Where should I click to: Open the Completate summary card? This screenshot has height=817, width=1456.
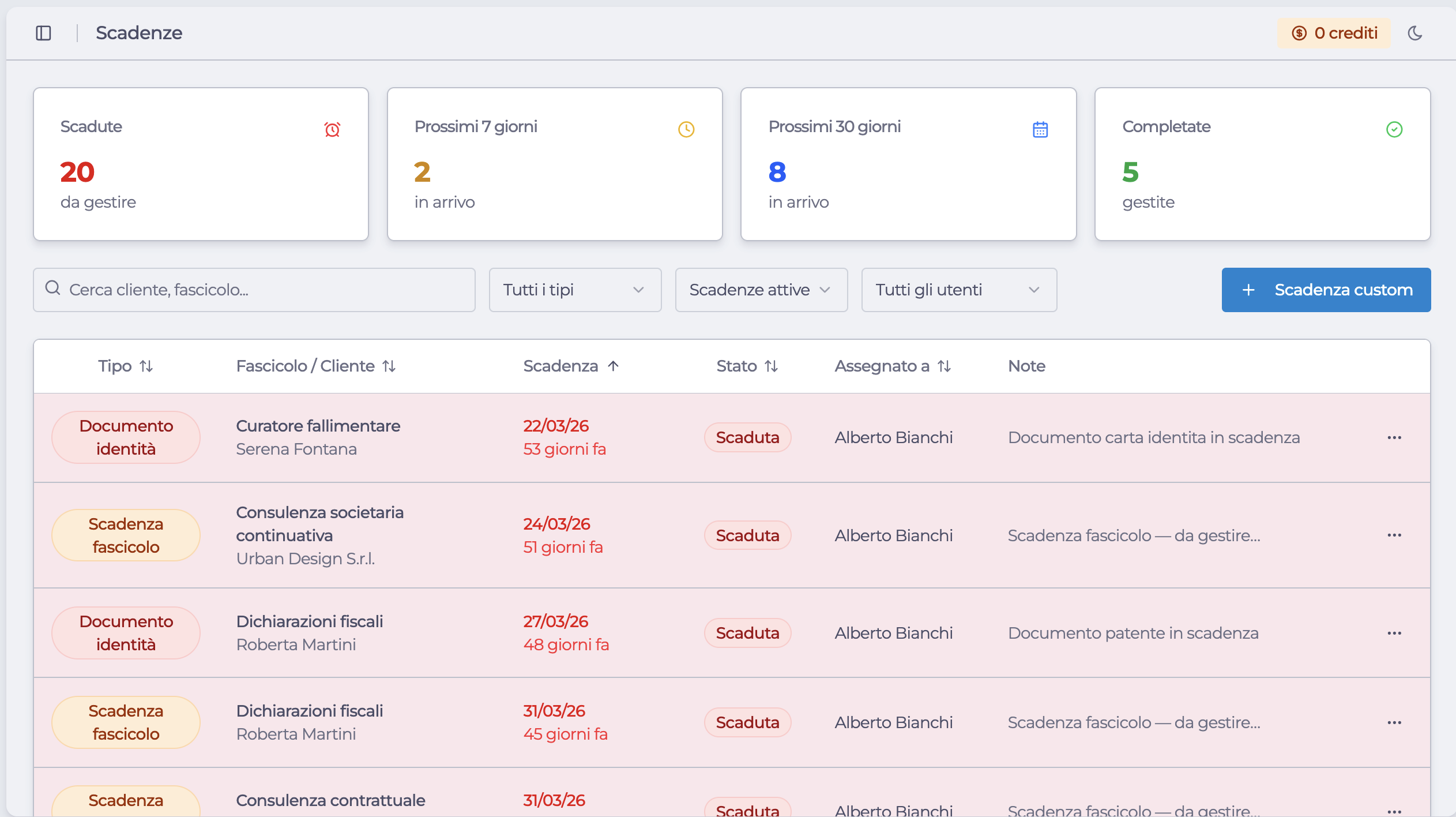(x=1263, y=164)
